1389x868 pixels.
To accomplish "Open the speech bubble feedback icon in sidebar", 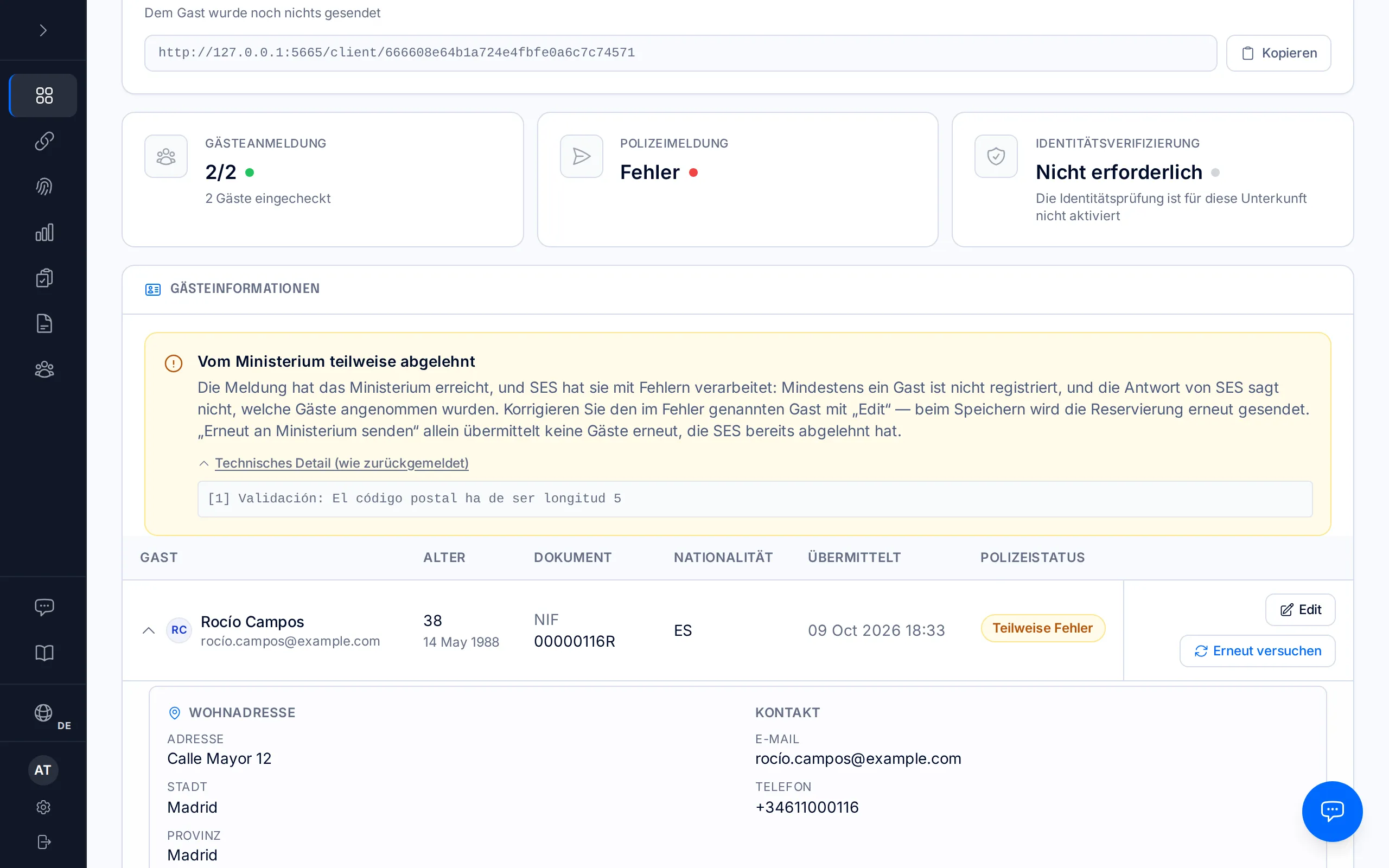I will tap(43, 607).
